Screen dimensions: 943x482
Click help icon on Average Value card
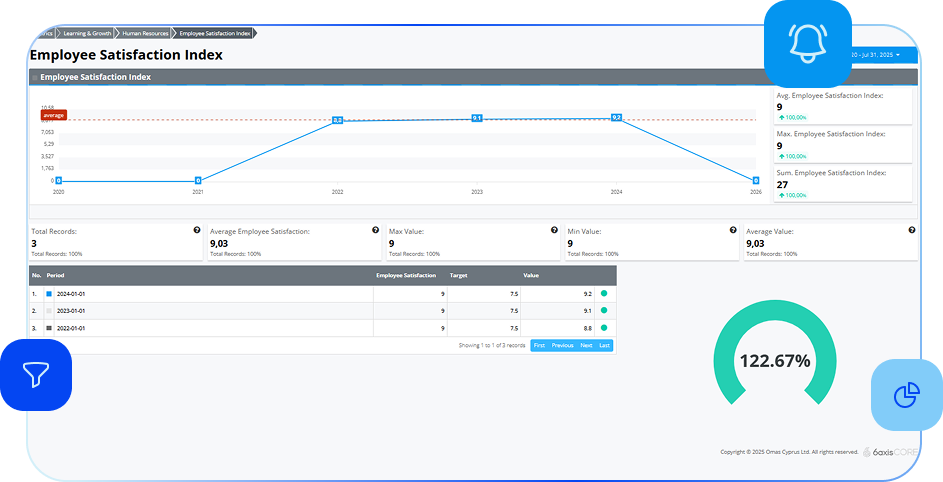pyautogui.click(x=911, y=230)
